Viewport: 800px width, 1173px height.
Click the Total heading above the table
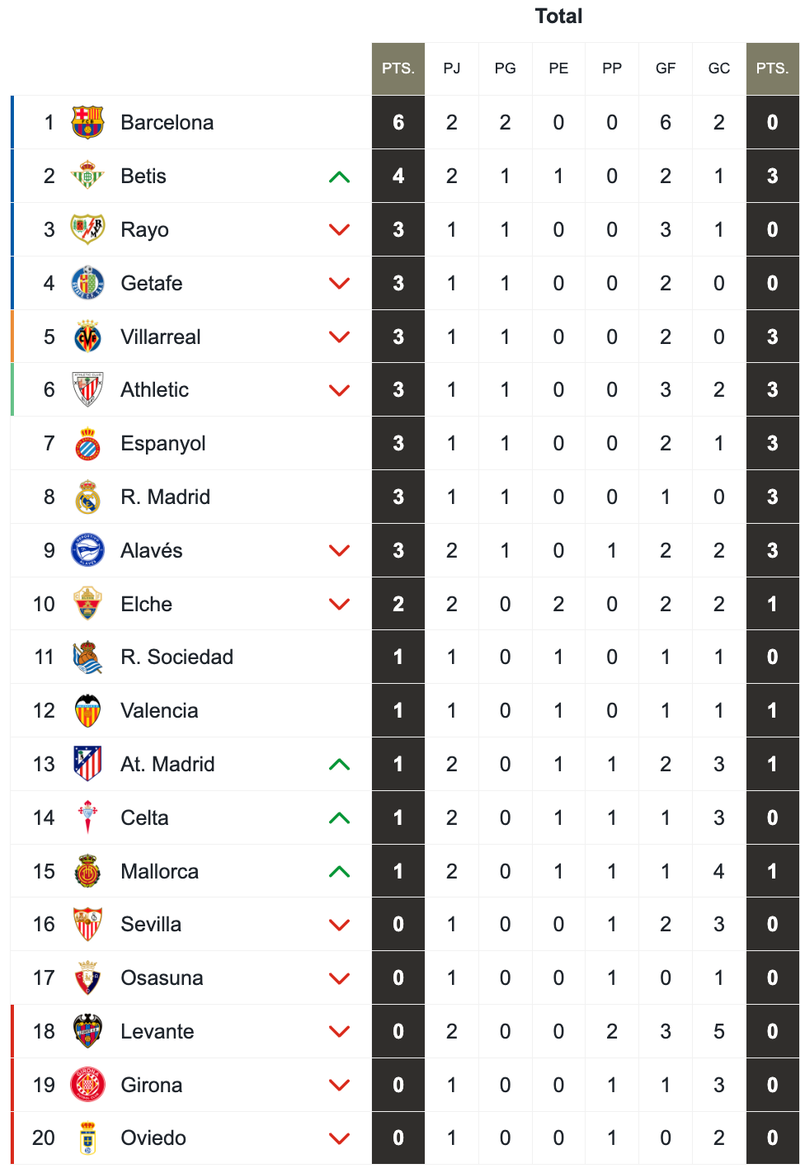558,16
